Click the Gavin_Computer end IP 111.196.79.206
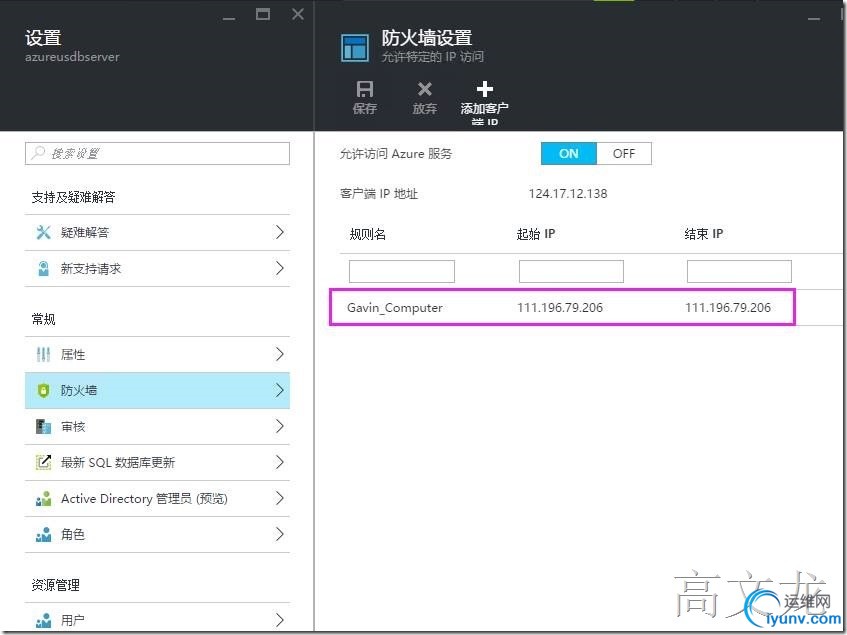 pyautogui.click(x=728, y=308)
